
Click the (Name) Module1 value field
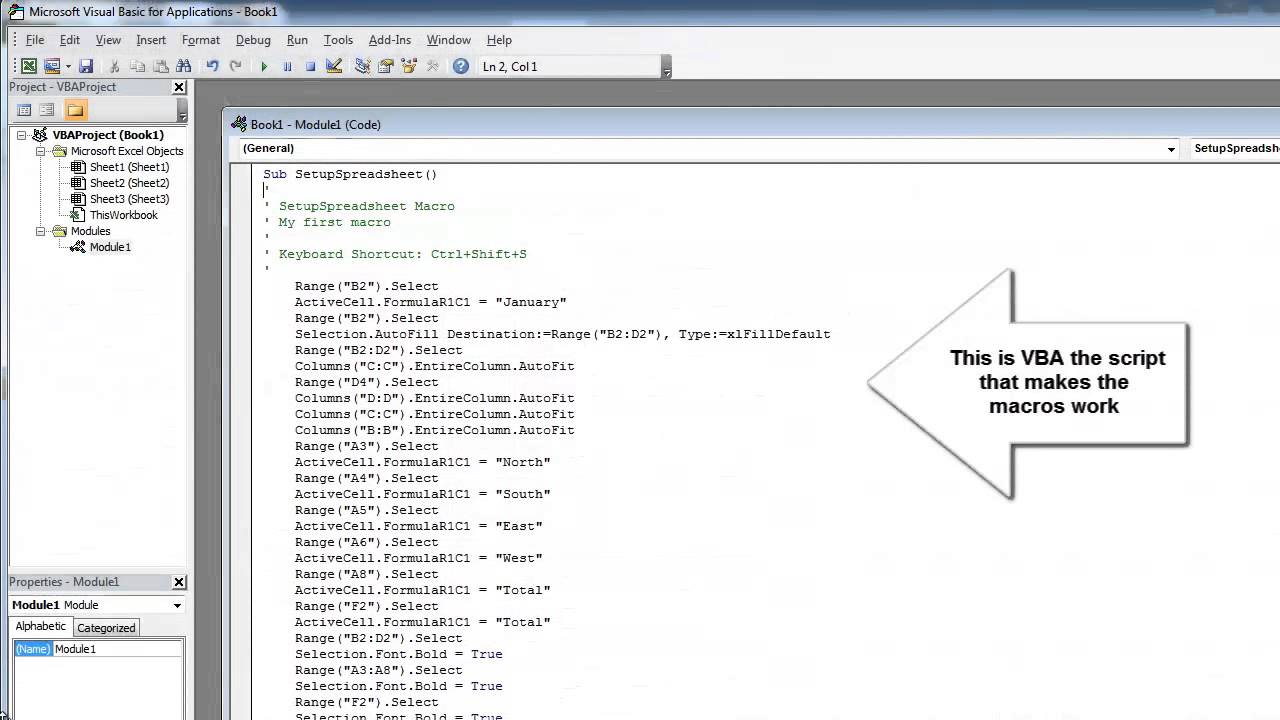click(117, 649)
